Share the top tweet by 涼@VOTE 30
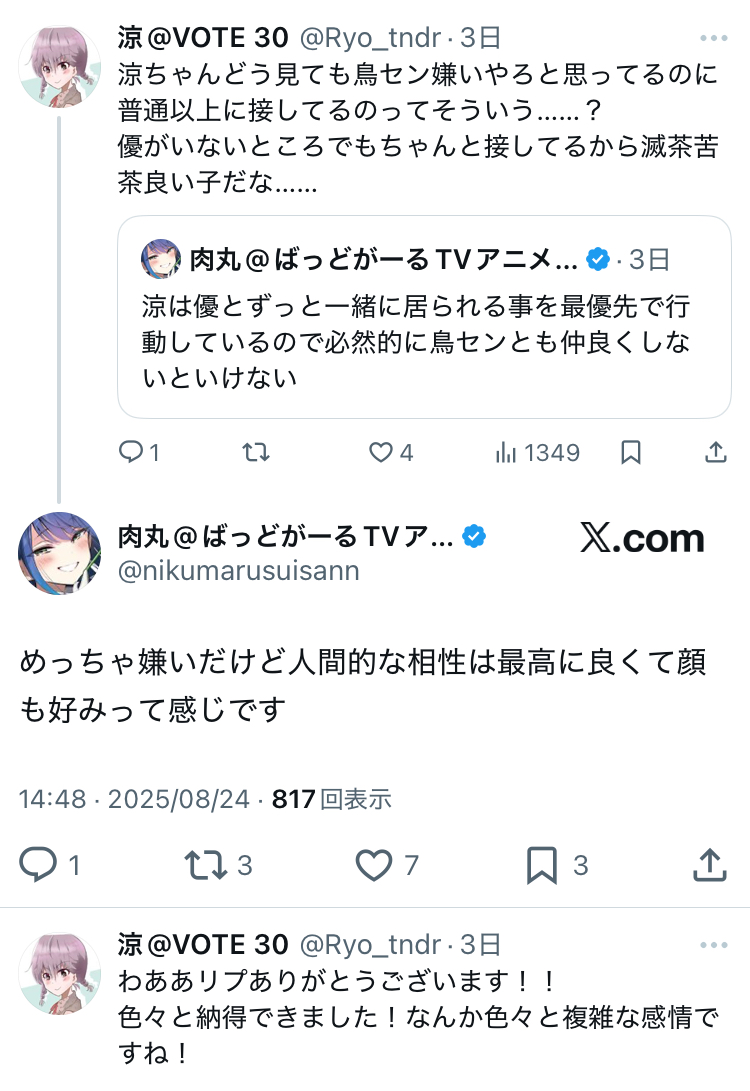 click(715, 453)
